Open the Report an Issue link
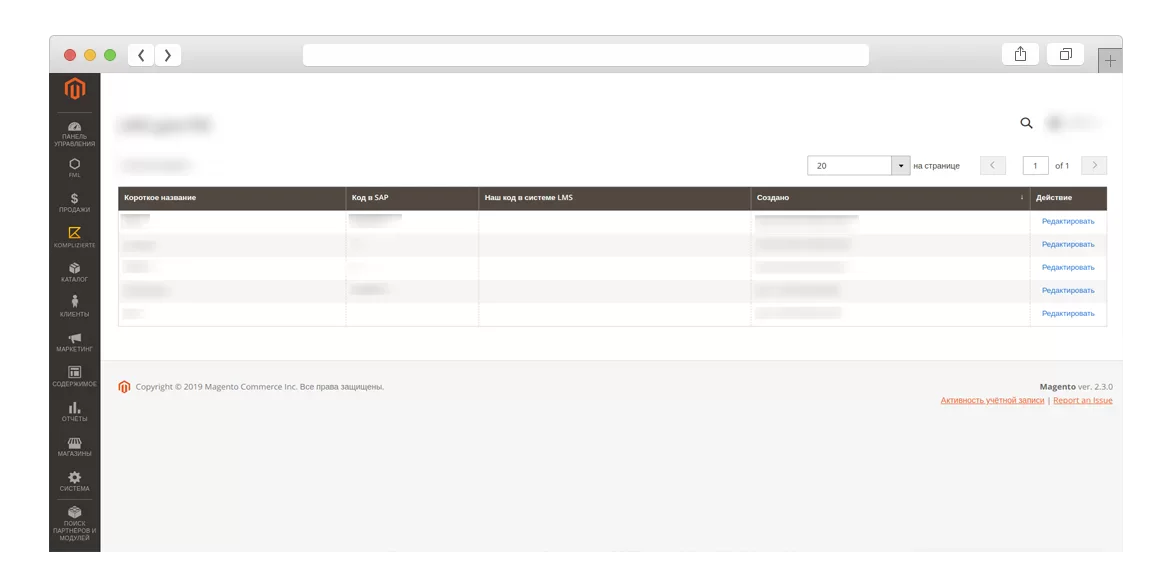The width and height of the screenshot is (1172, 588). click(1082, 400)
